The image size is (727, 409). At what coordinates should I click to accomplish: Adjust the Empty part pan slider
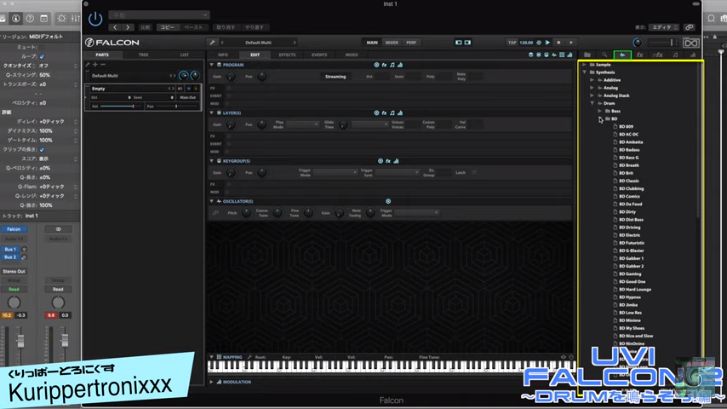pyautogui.click(x=176, y=106)
